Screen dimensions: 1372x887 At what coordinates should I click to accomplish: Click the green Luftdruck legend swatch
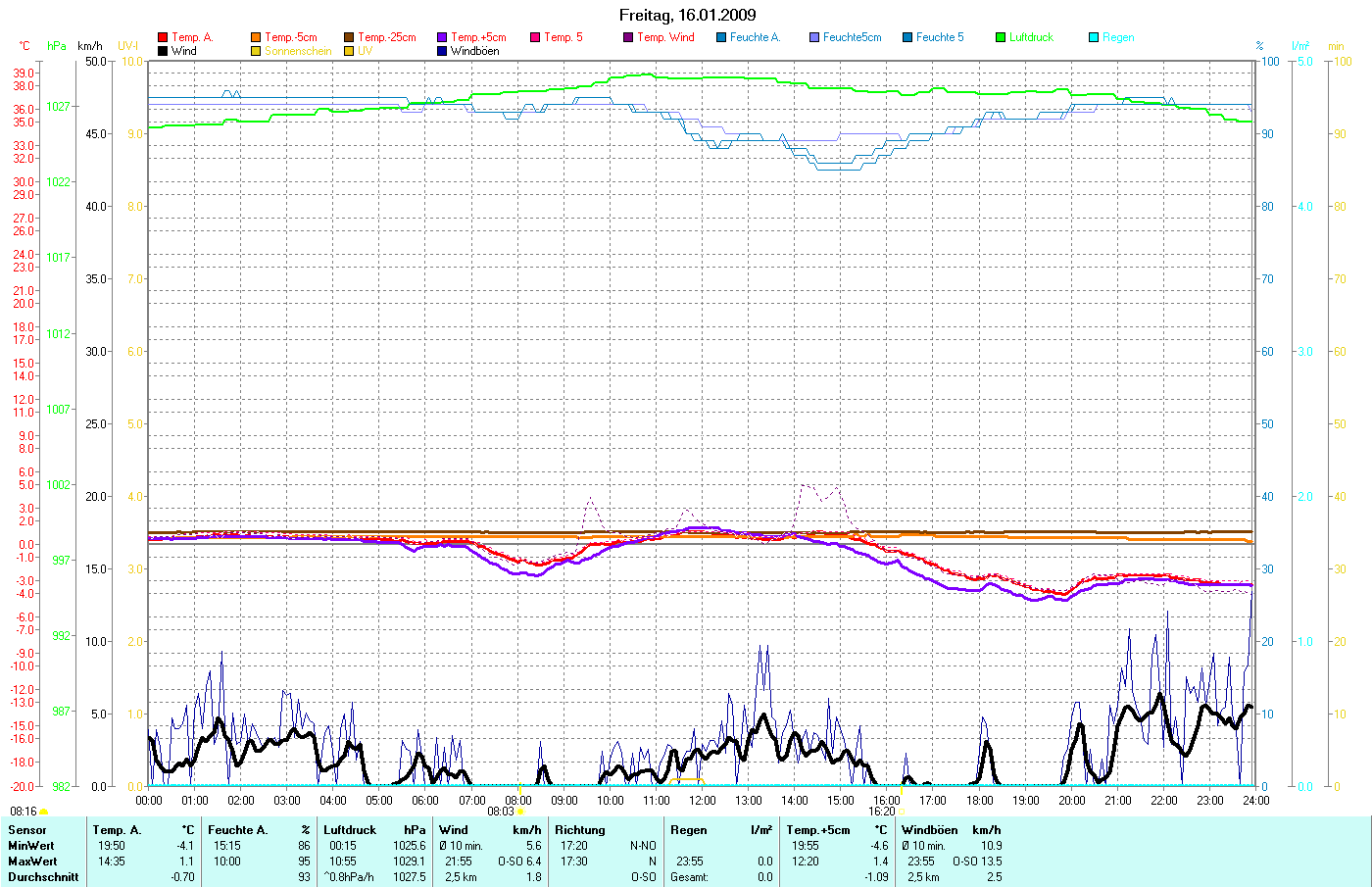pos(1001,37)
